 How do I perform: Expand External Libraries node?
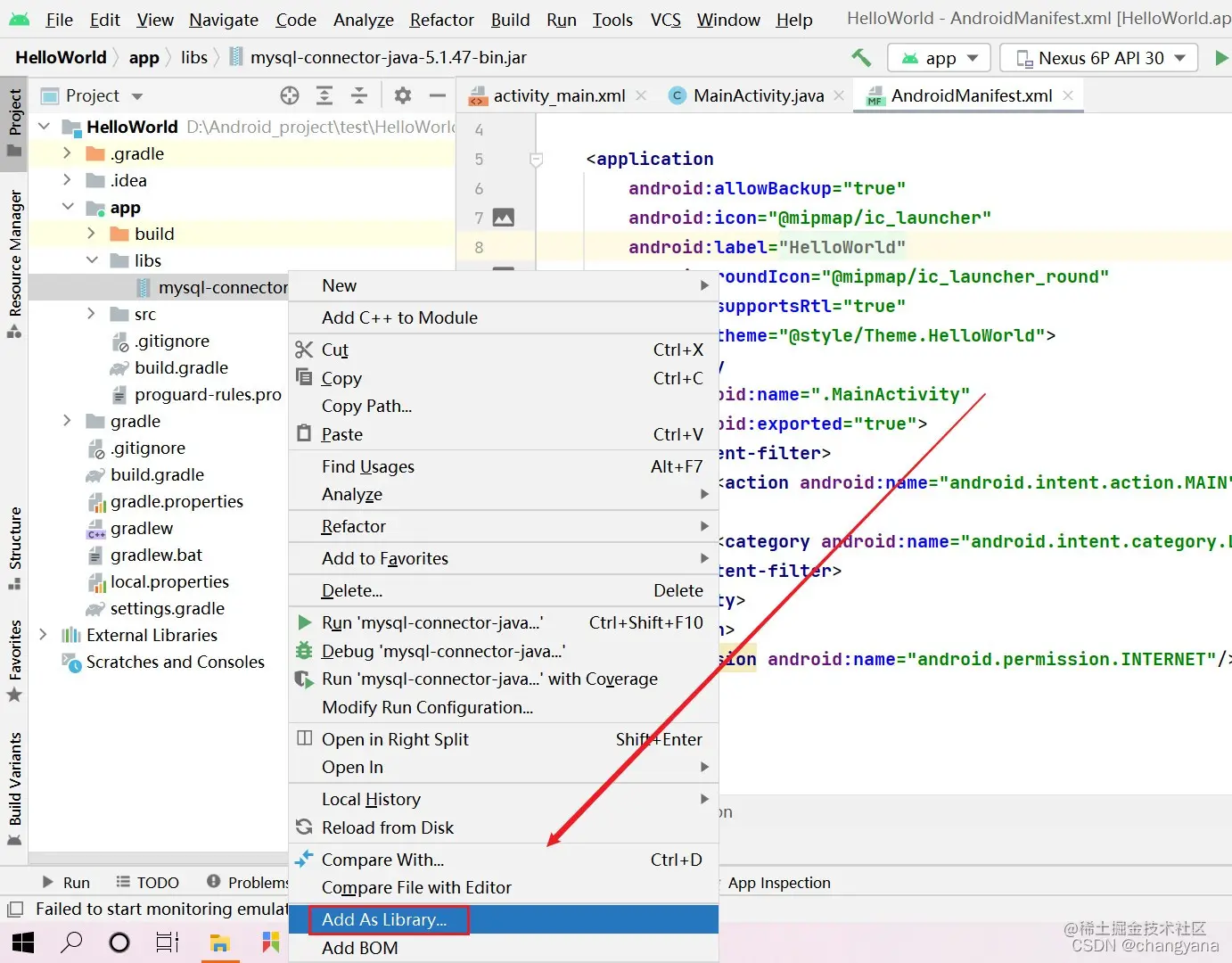click(x=43, y=635)
